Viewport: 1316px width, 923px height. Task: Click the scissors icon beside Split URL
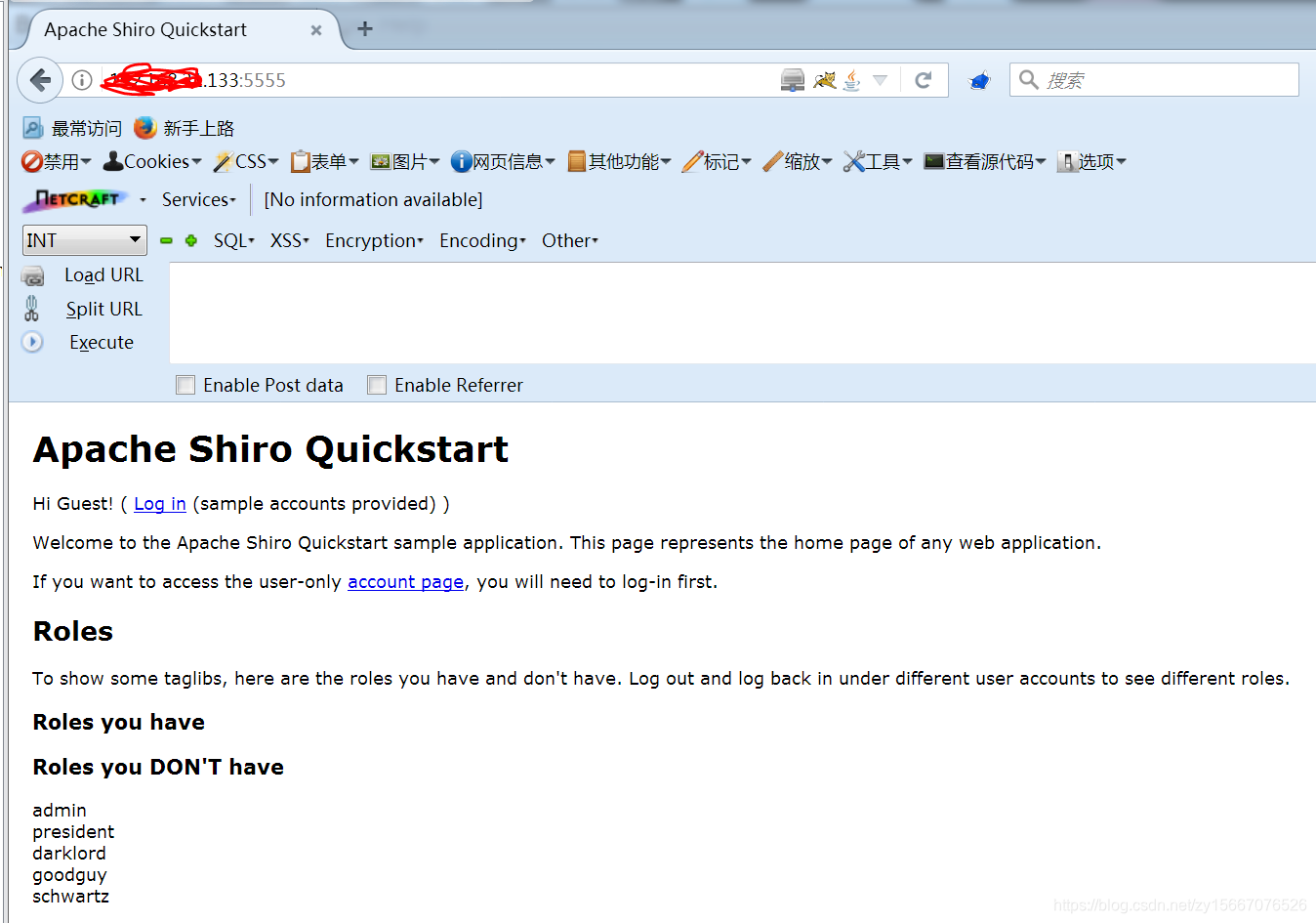[32, 309]
